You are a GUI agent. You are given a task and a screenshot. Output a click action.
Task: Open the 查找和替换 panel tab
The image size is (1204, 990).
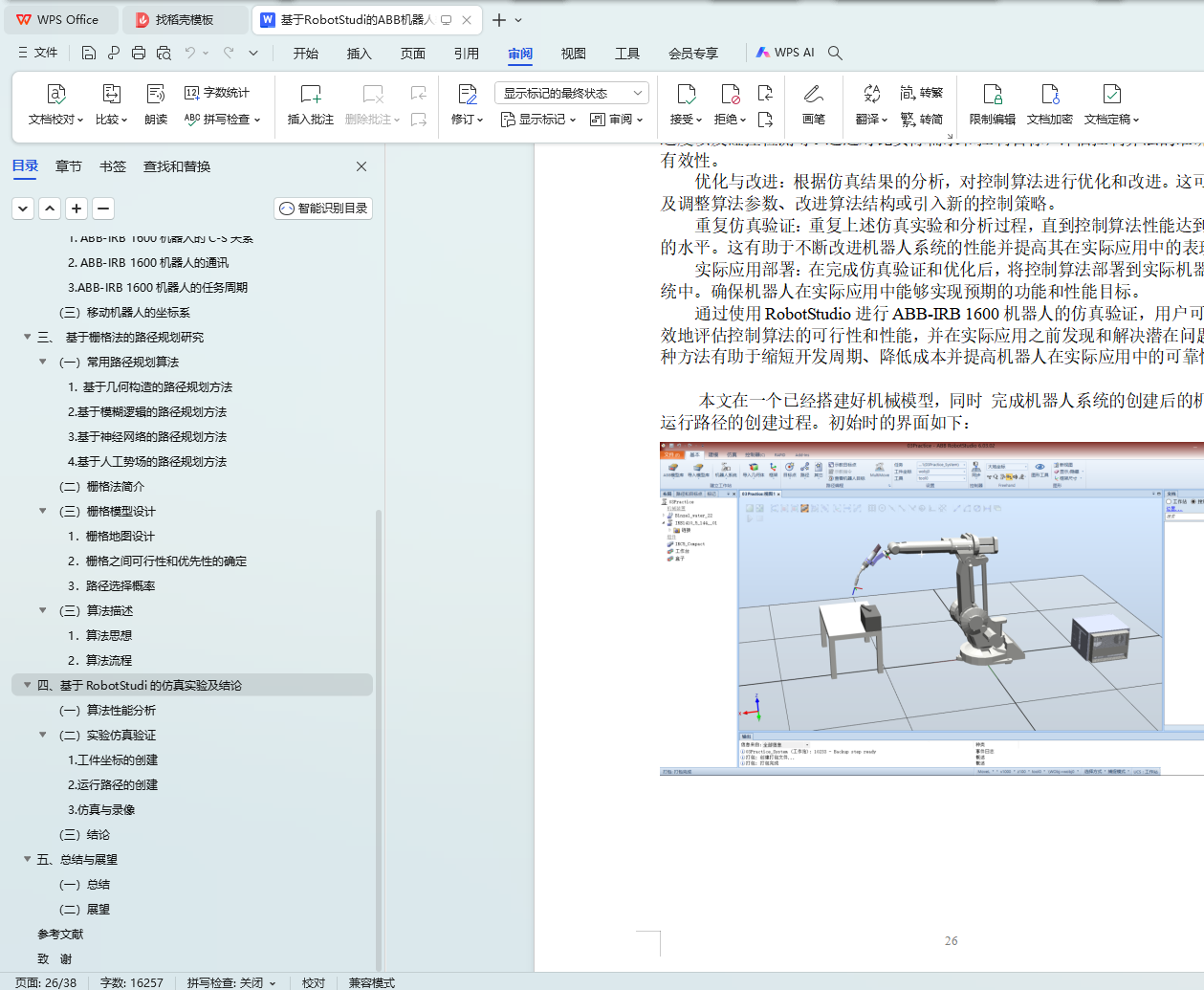point(177,166)
